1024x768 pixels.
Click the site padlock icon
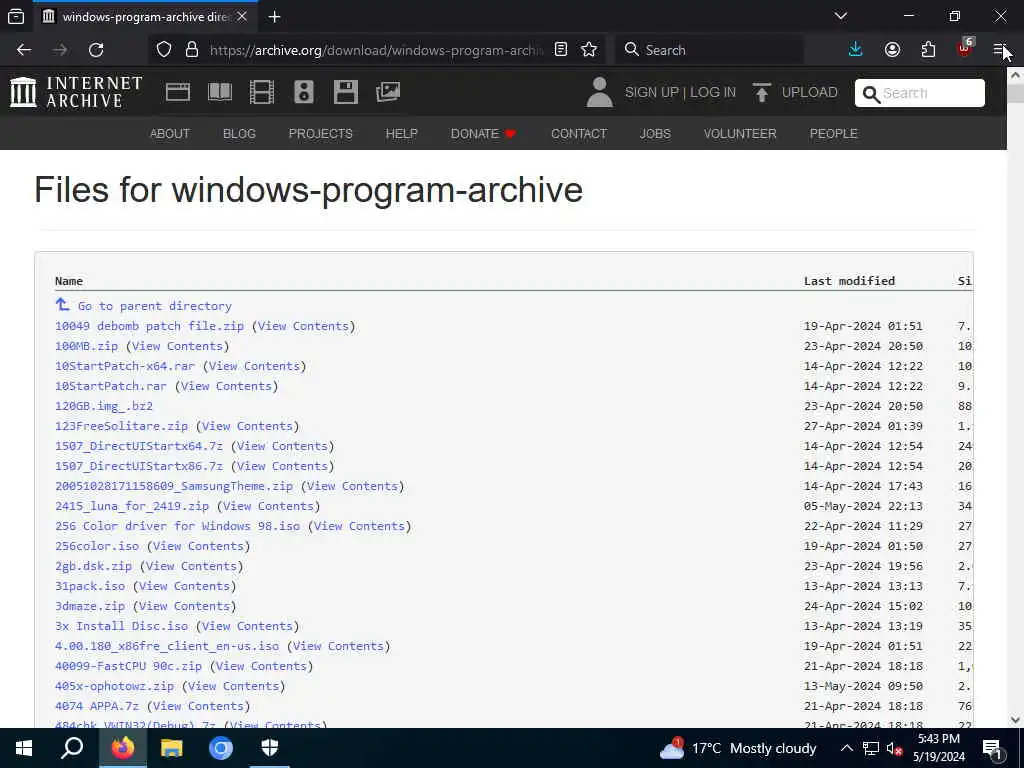tap(192, 50)
